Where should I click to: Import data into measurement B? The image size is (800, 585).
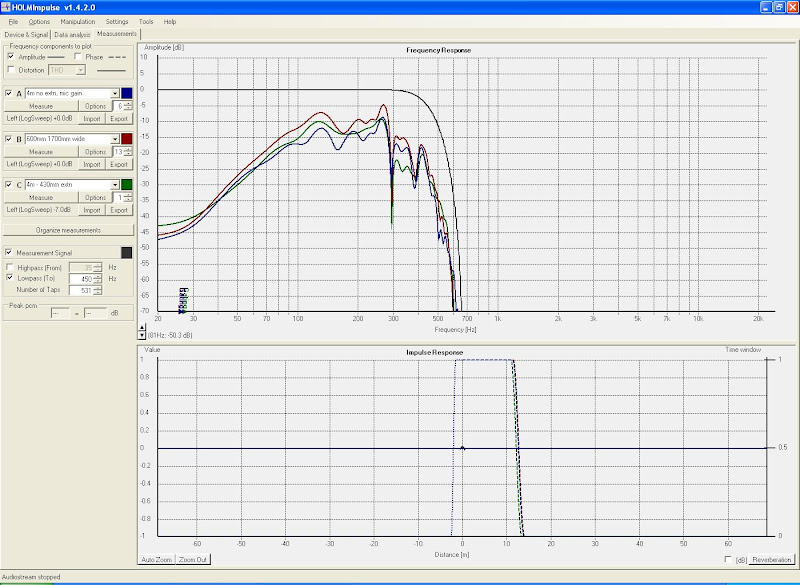click(92, 164)
